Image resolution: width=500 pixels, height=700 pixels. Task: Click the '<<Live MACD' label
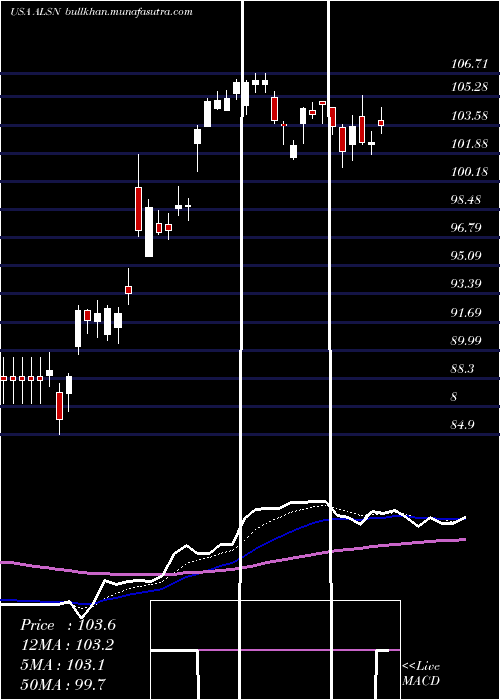point(421,674)
